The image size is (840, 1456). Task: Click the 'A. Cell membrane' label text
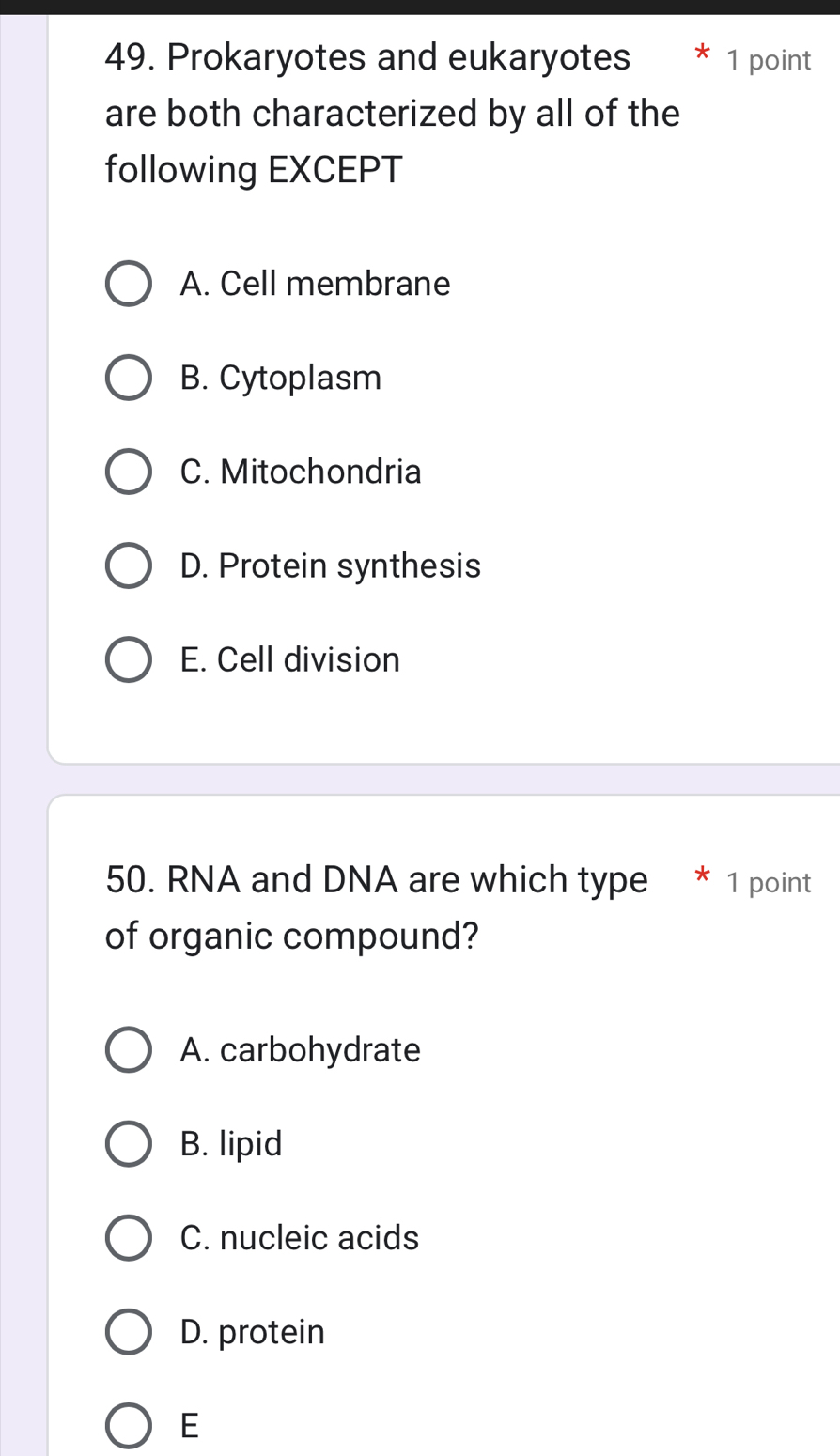point(316,284)
